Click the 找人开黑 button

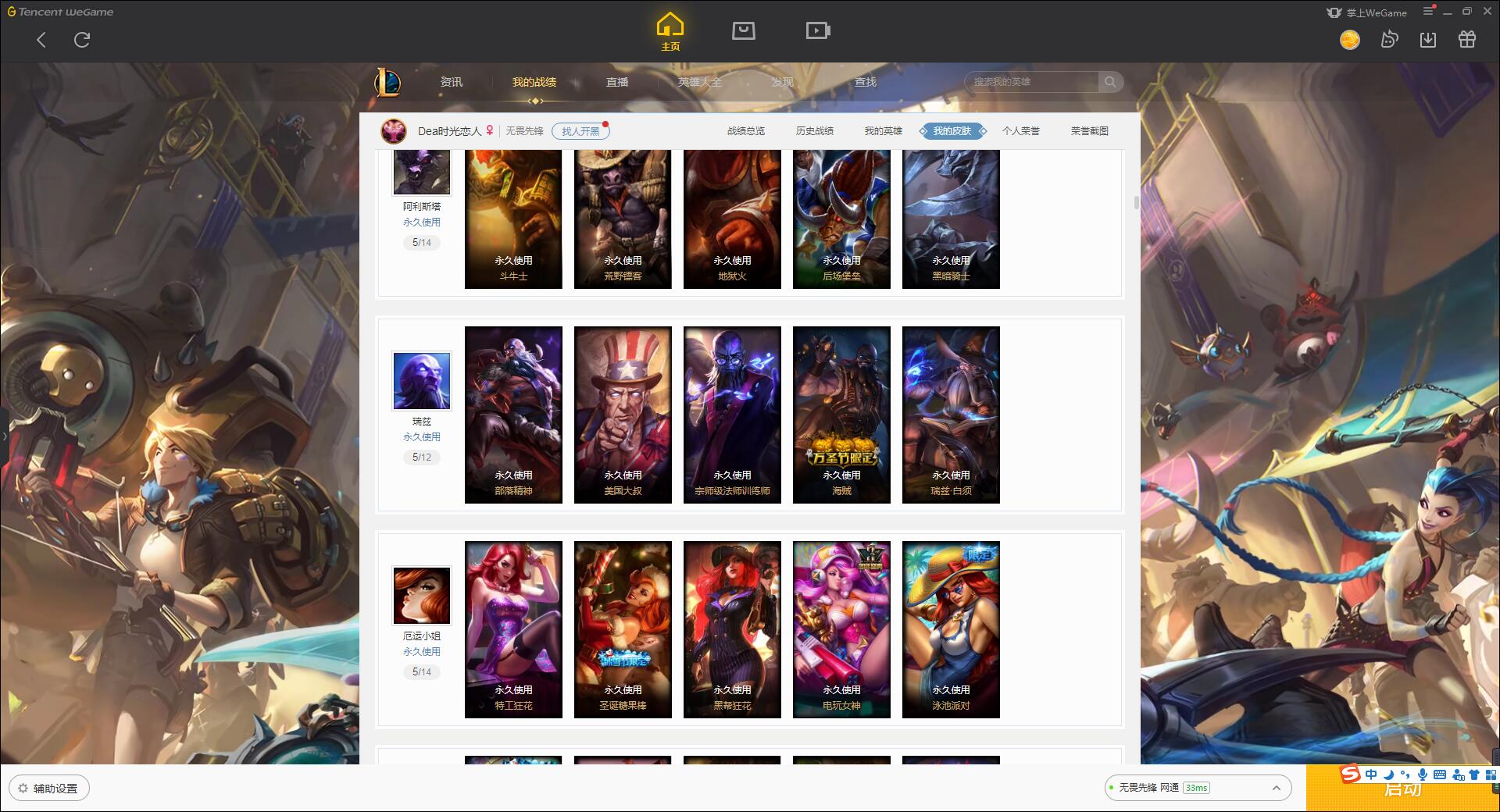pyautogui.click(x=580, y=131)
